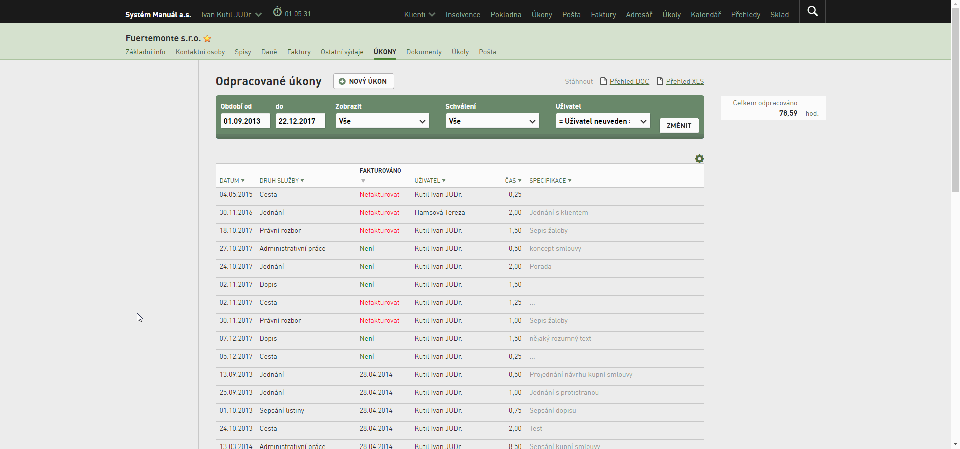Open the Uživatel dropdown
The height and width of the screenshot is (449, 960).
pyautogui.click(x=602, y=121)
